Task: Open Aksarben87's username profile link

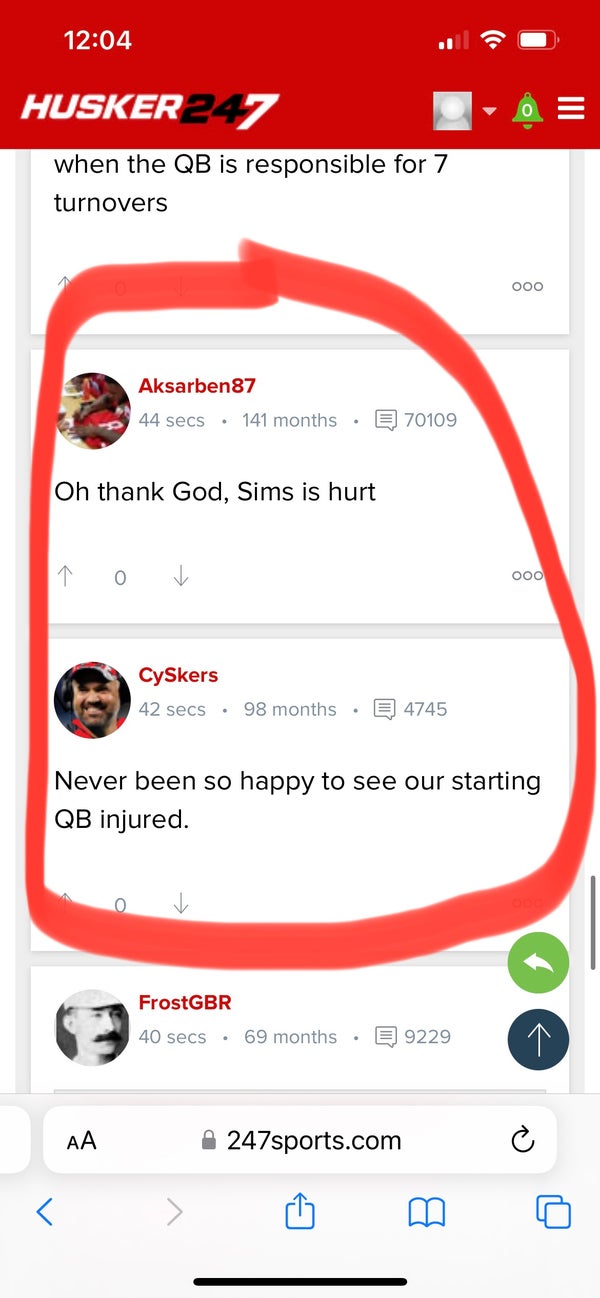Action: coord(197,386)
